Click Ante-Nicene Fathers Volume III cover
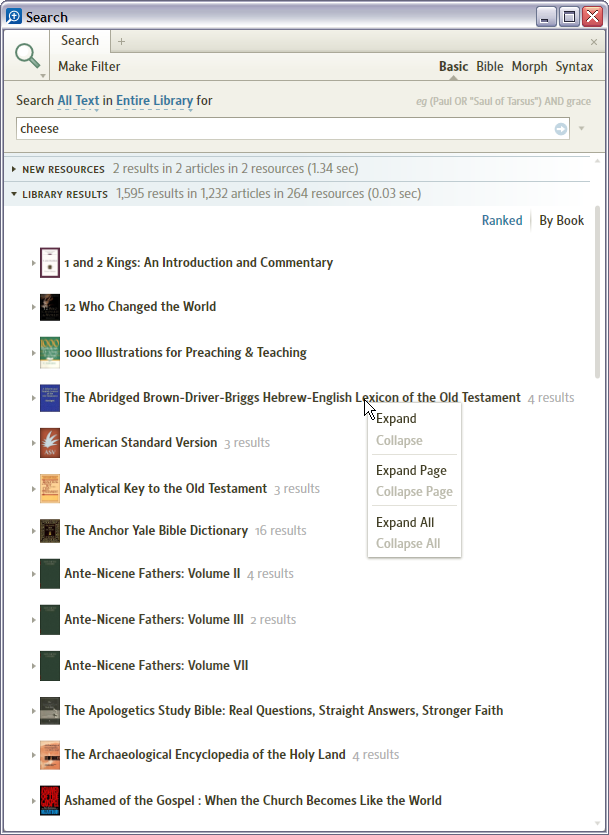Viewport: 609px width, 835px height. click(50, 619)
